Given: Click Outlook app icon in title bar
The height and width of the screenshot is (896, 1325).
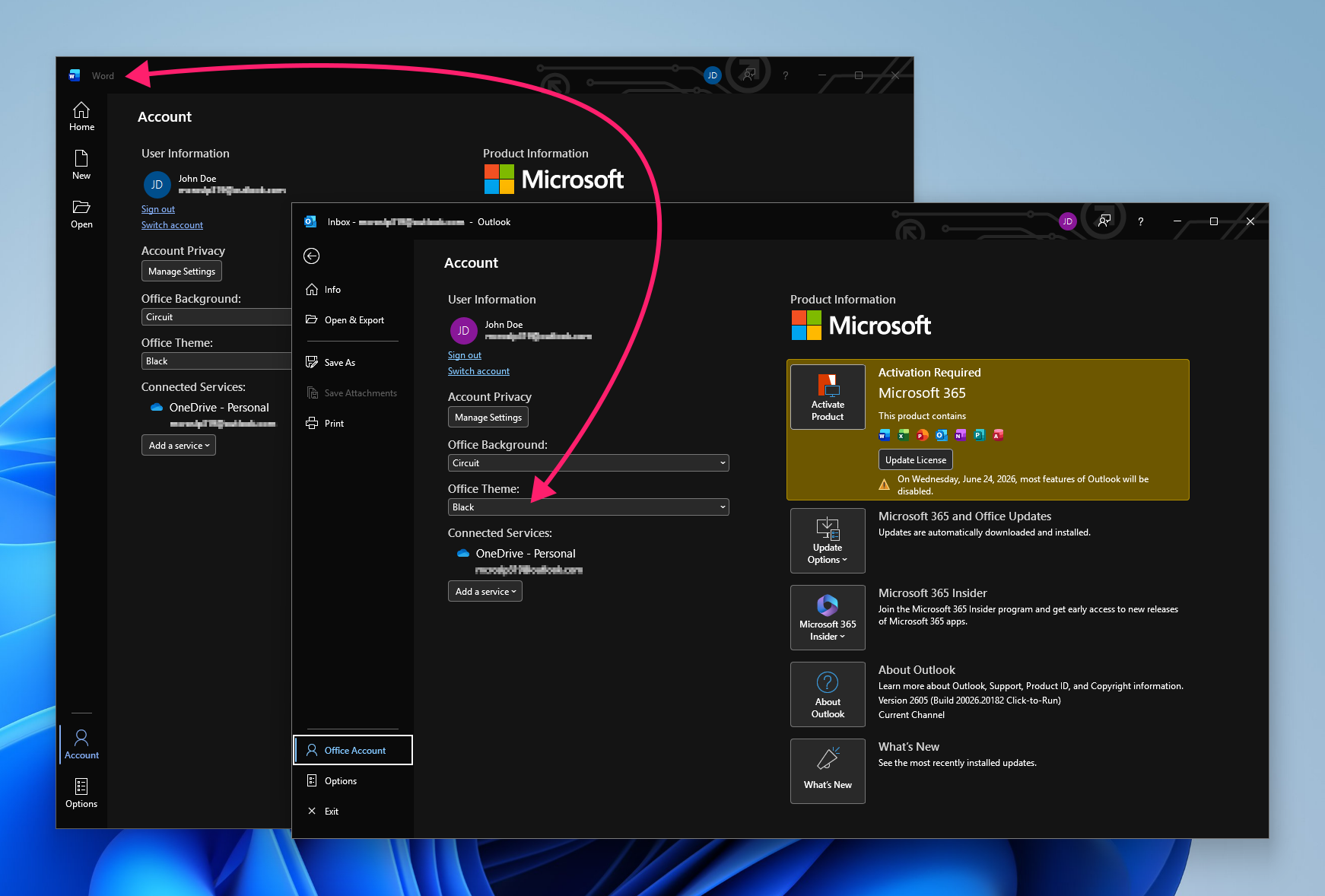Looking at the screenshot, I should [310, 221].
